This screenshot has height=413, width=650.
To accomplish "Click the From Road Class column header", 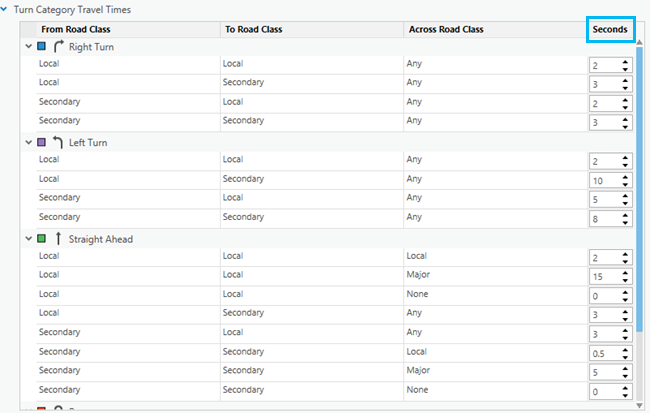I will [75, 29].
